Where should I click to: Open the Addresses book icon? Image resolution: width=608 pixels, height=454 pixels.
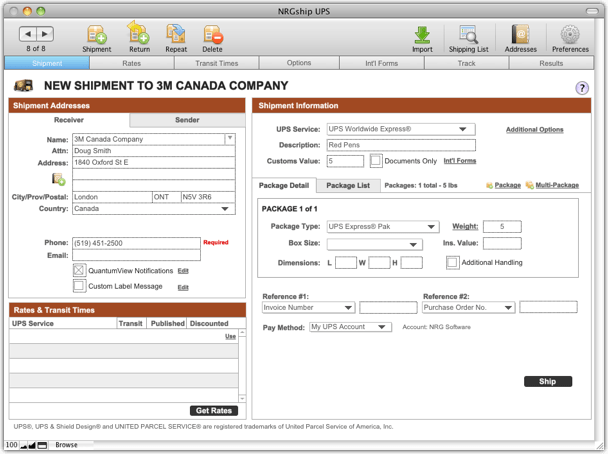[520, 38]
